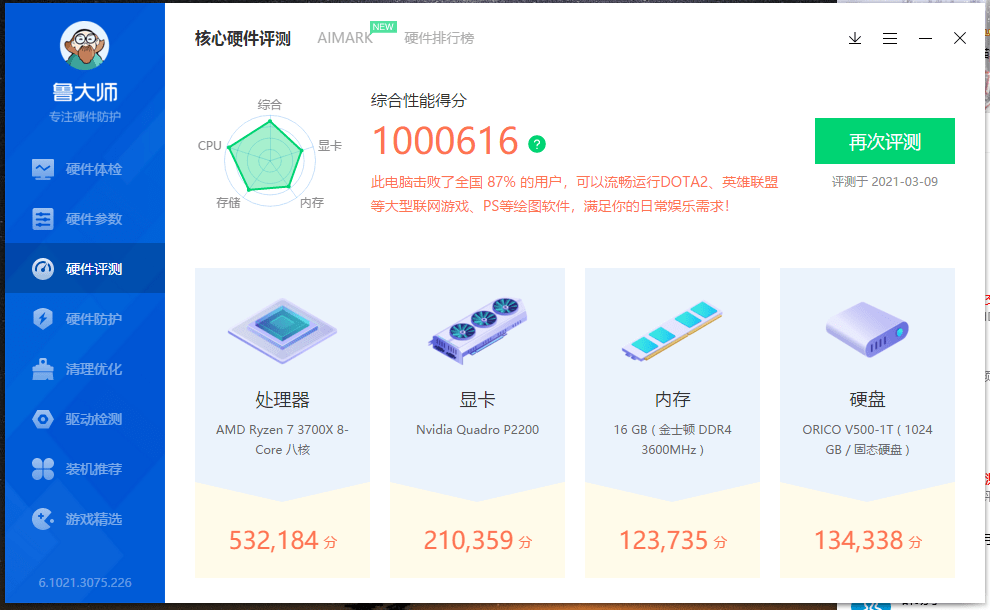Click the graphics card illustration
This screenshot has width=990, height=610.
[x=477, y=330]
